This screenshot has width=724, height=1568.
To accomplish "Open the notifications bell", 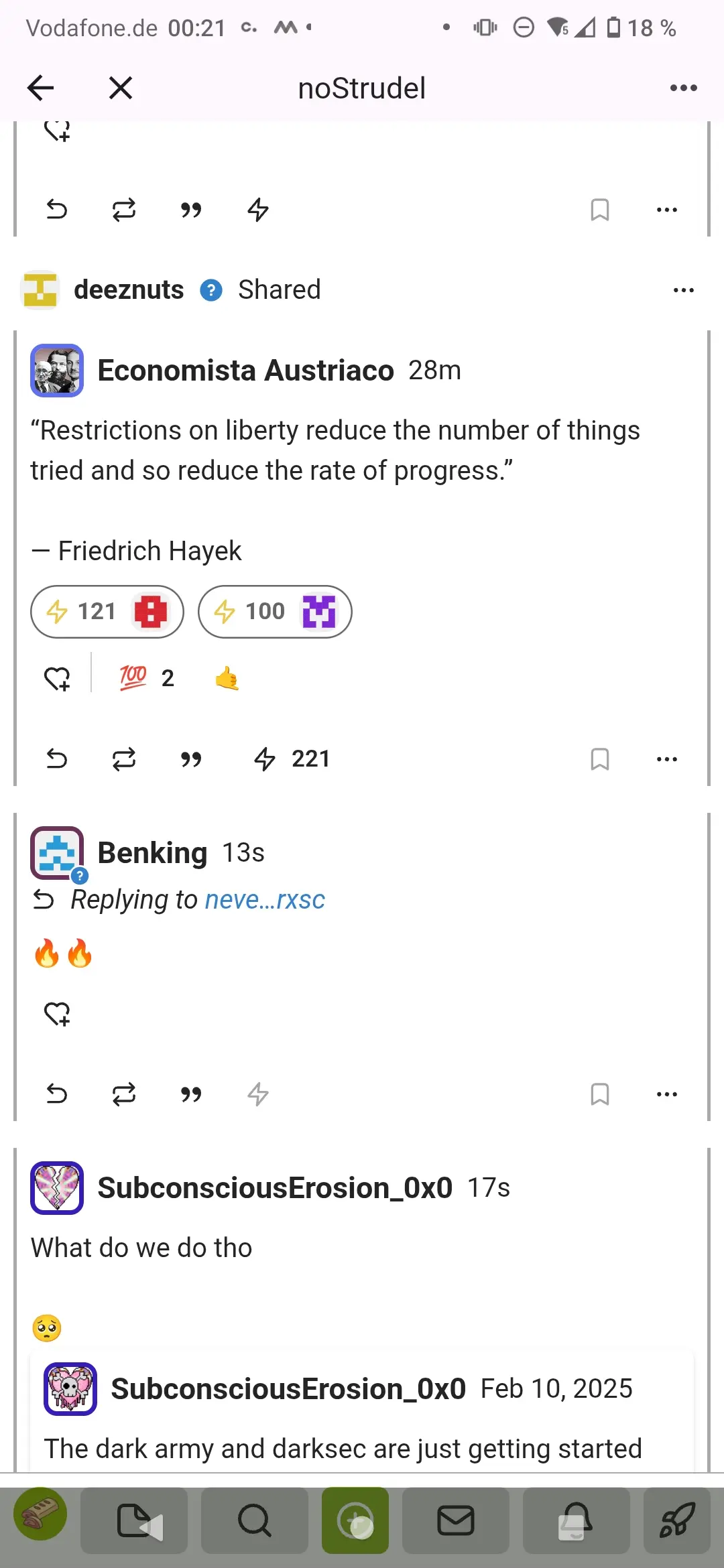I will 577,1520.
